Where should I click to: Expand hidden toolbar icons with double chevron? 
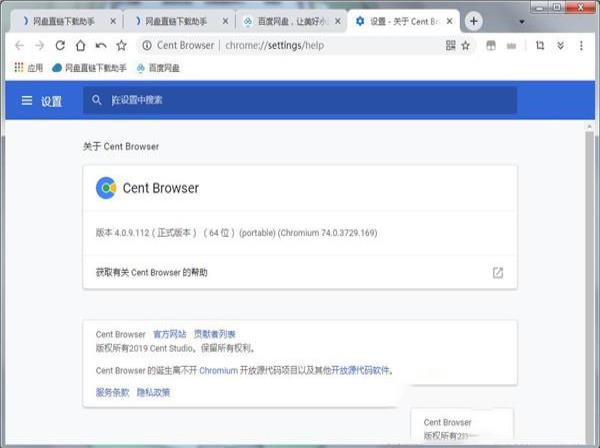561,46
